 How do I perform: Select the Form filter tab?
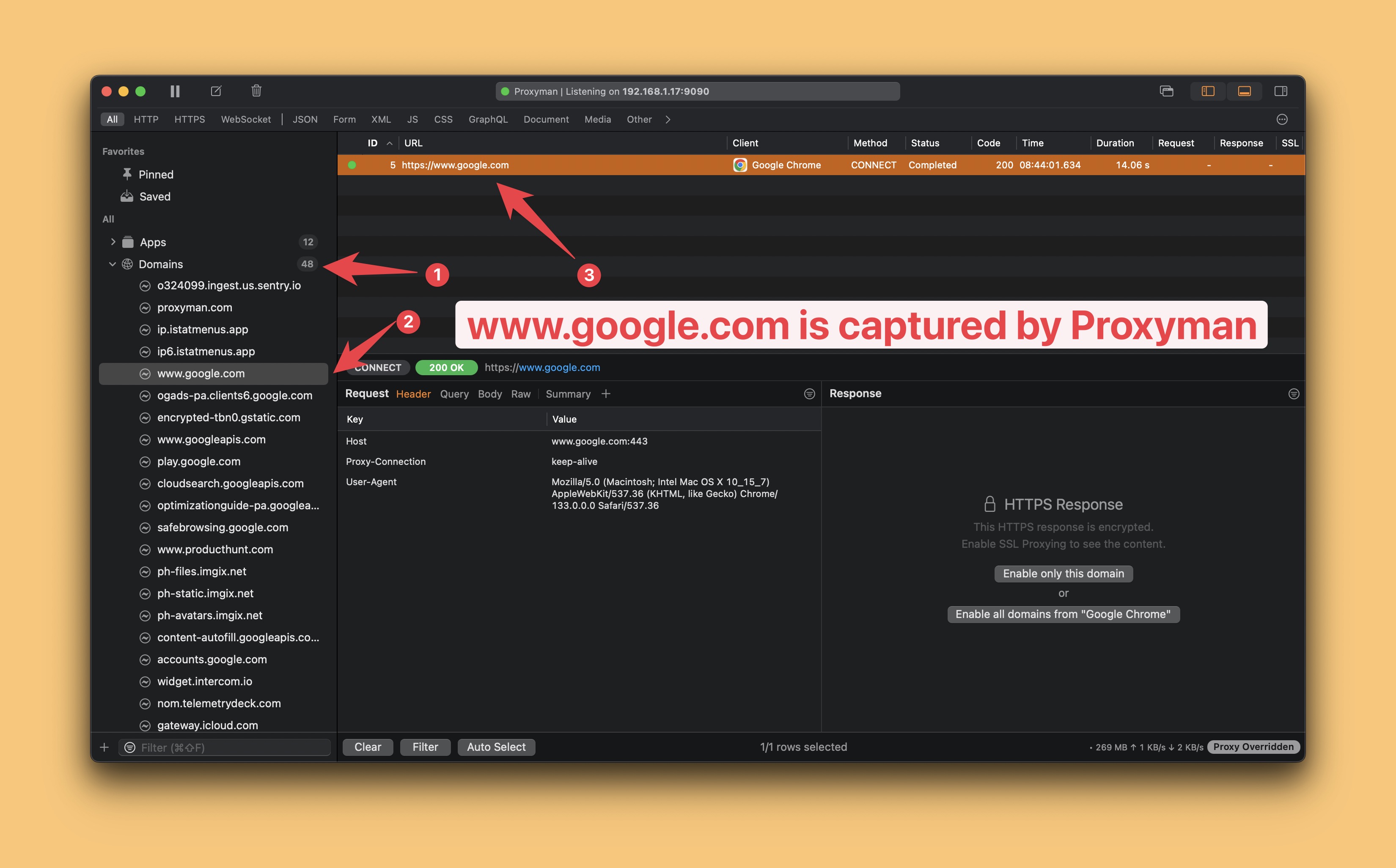tap(344, 119)
